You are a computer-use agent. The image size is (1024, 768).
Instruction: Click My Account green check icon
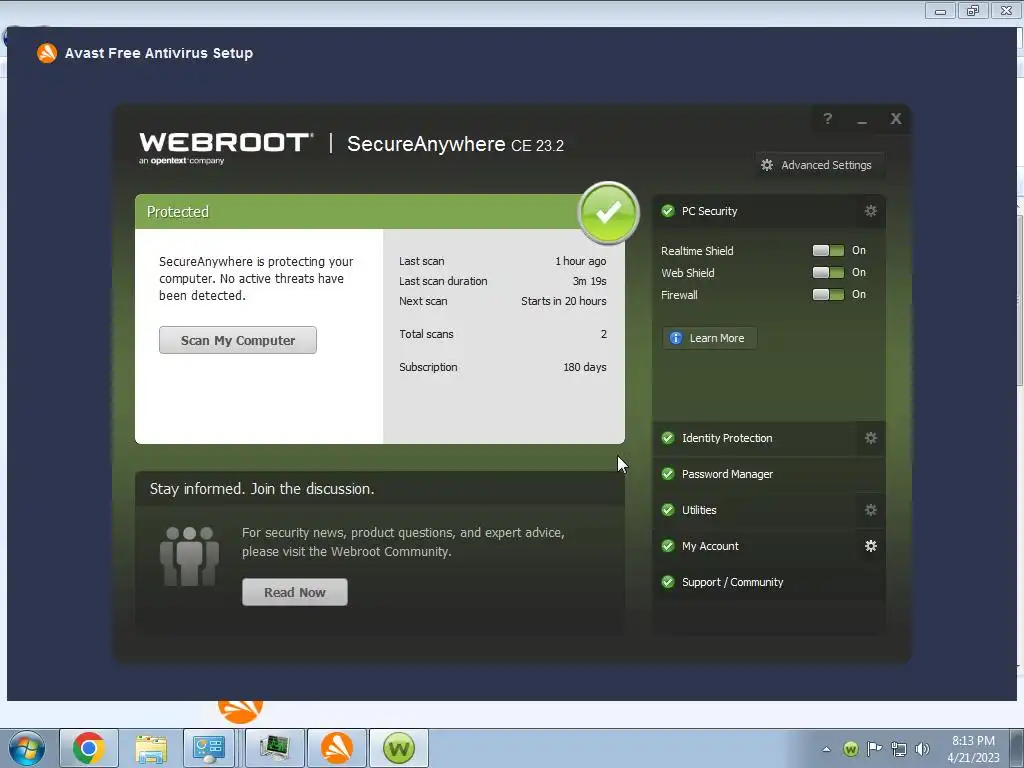(x=667, y=546)
